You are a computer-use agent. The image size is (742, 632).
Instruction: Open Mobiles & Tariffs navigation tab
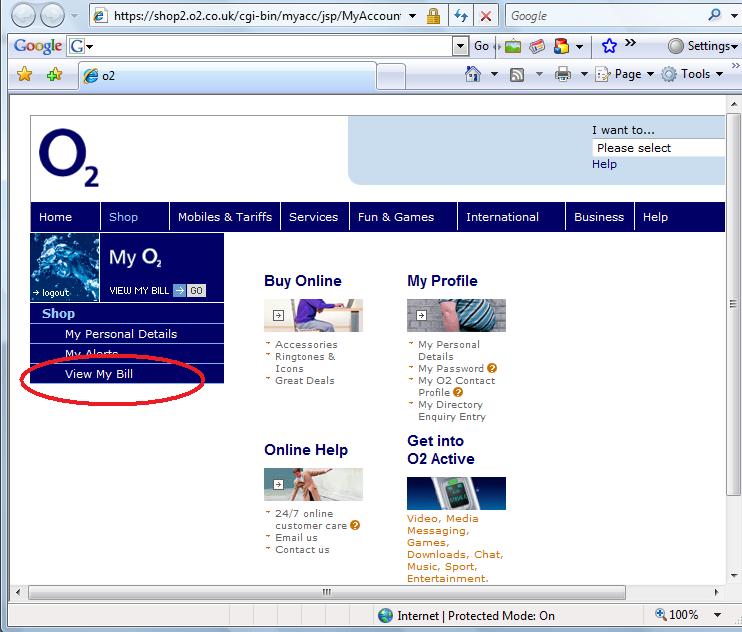[225, 217]
